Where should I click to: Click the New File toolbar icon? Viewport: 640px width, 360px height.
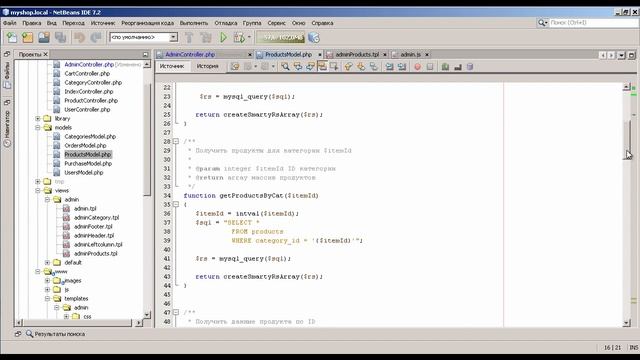click(x=12, y=38)
